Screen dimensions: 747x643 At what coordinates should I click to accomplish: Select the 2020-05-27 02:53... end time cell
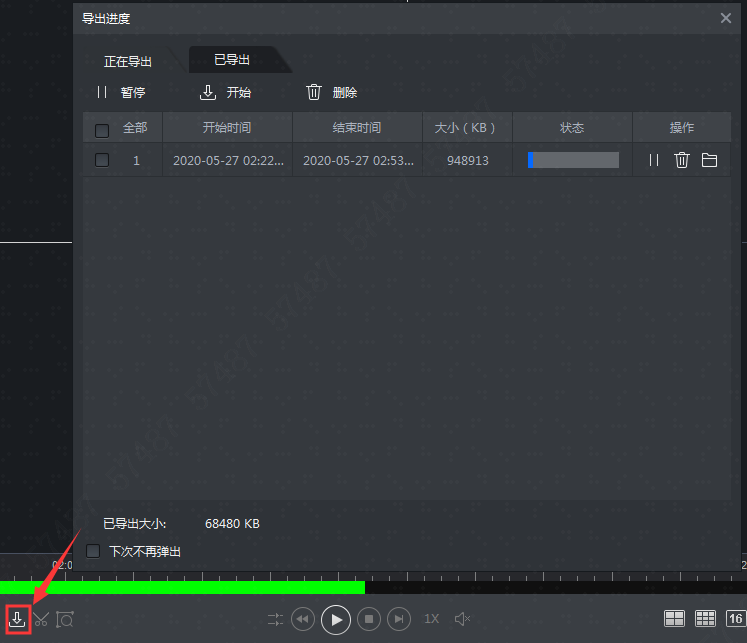tap(358, 161)
